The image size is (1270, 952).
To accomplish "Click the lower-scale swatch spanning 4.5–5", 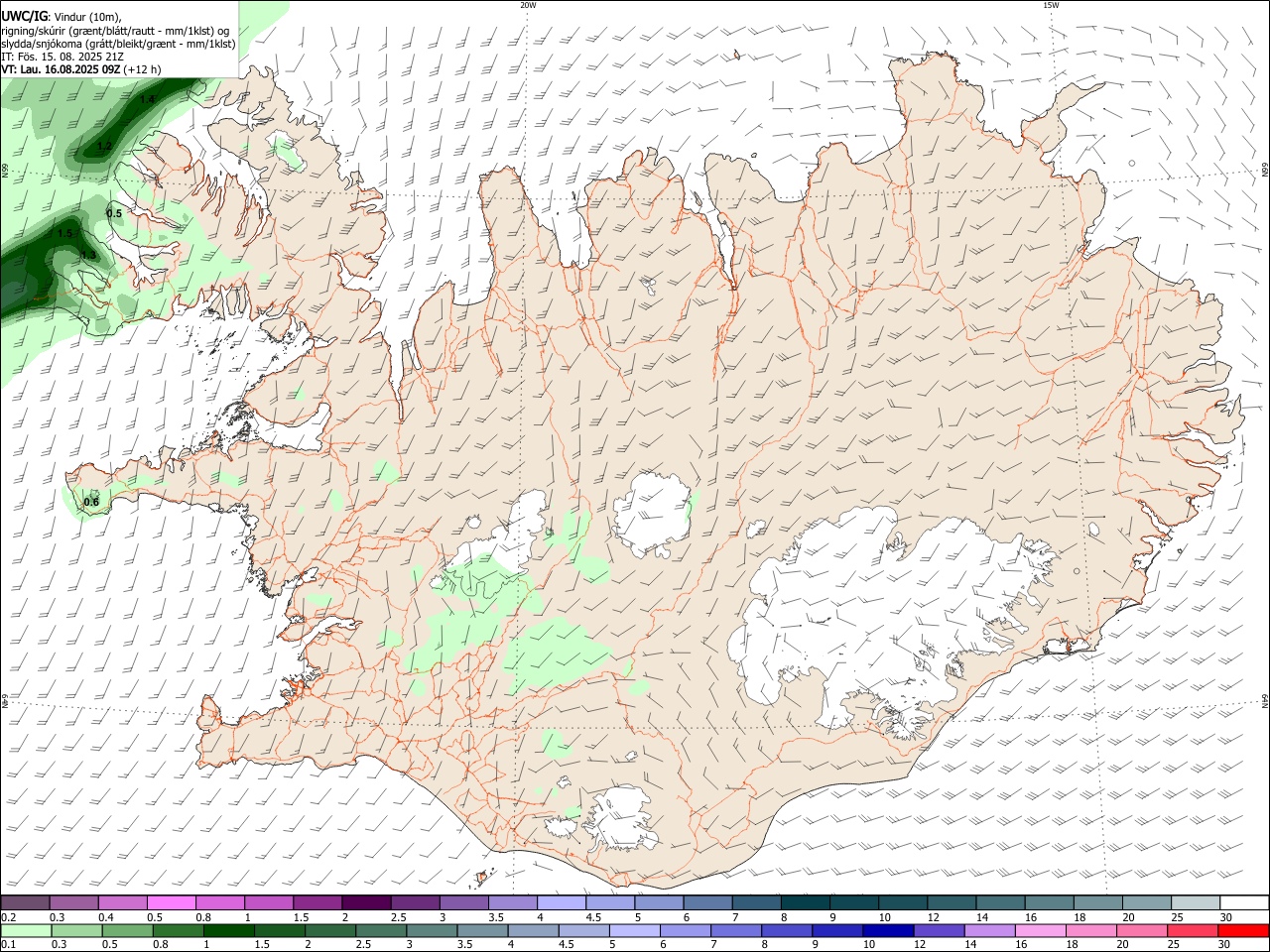I will tap(583, 931).
